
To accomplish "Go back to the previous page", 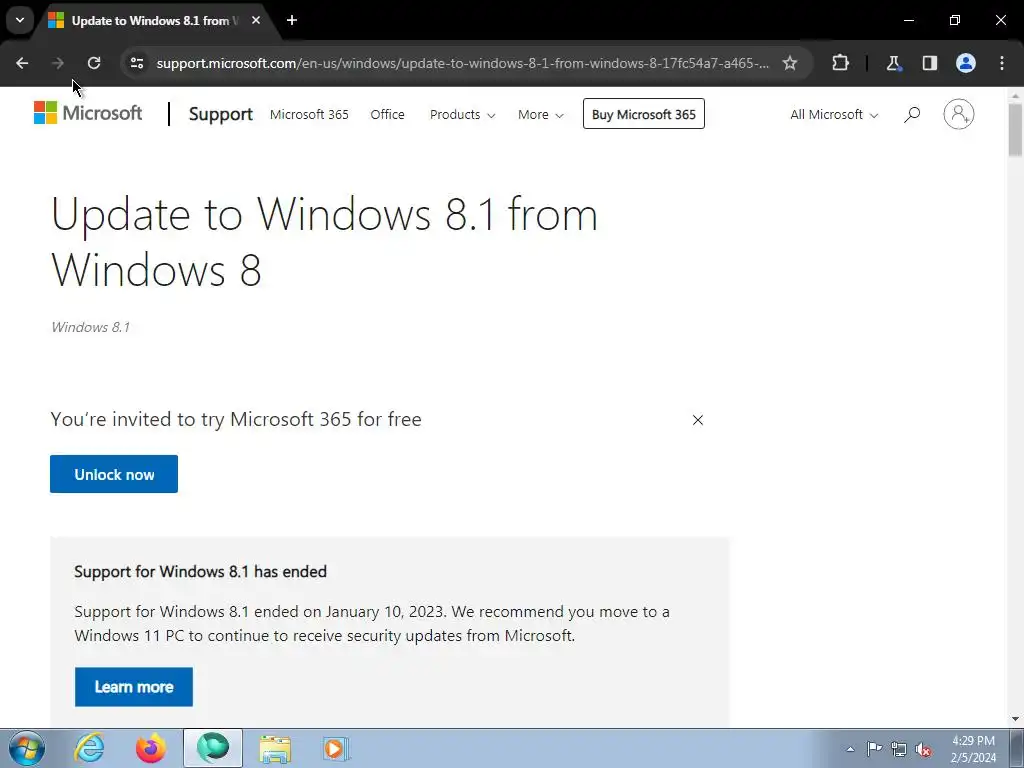I will [22, 63].
